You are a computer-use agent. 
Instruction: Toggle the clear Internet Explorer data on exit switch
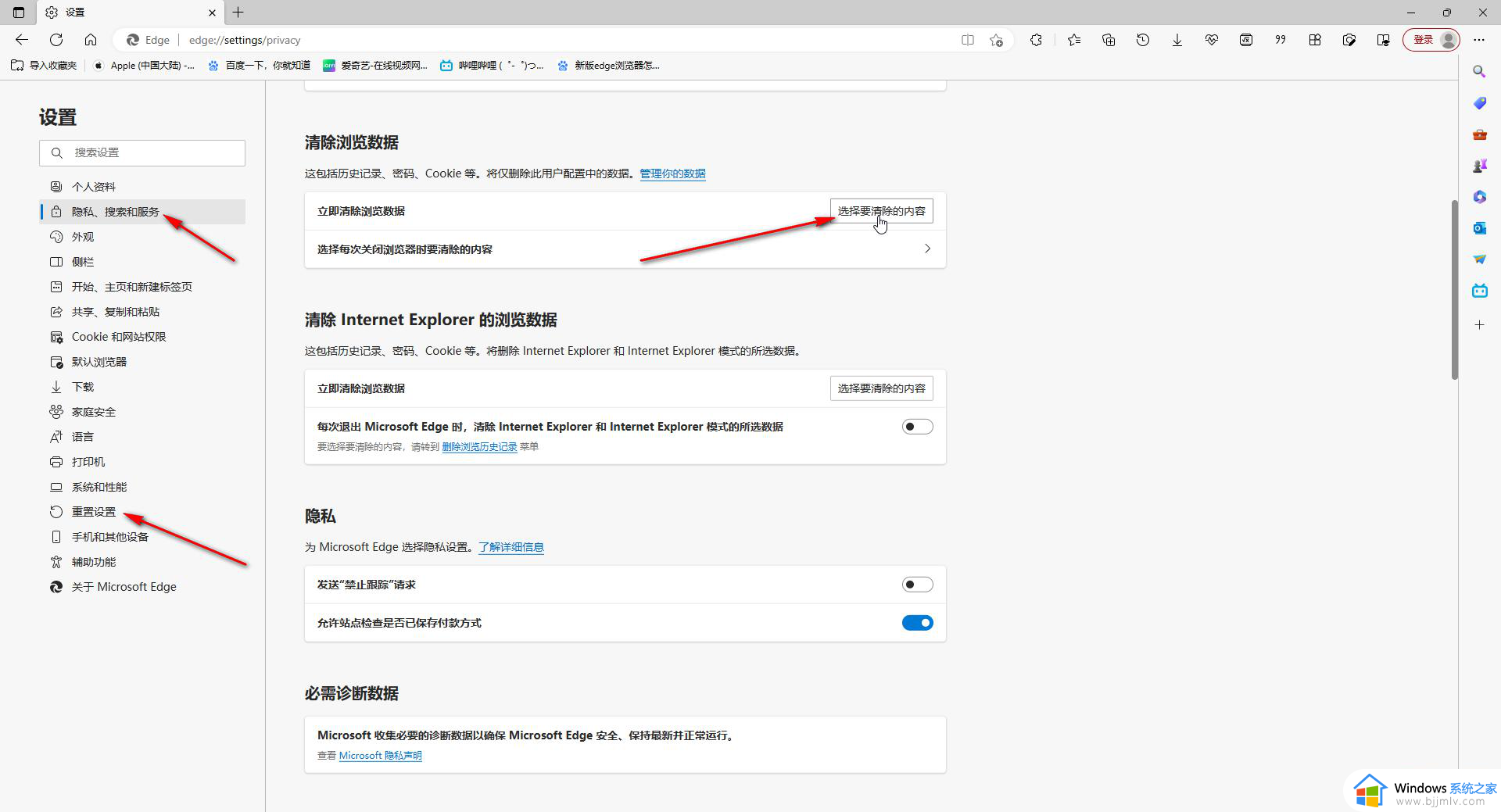coord(917,427)
